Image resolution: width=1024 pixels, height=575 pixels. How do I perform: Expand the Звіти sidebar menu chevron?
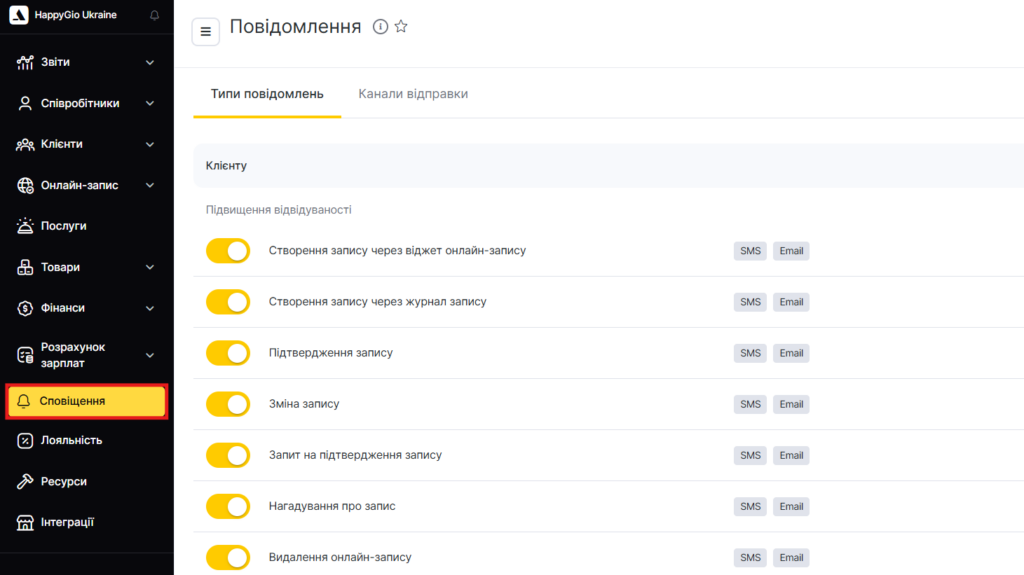tap(150, 62)
